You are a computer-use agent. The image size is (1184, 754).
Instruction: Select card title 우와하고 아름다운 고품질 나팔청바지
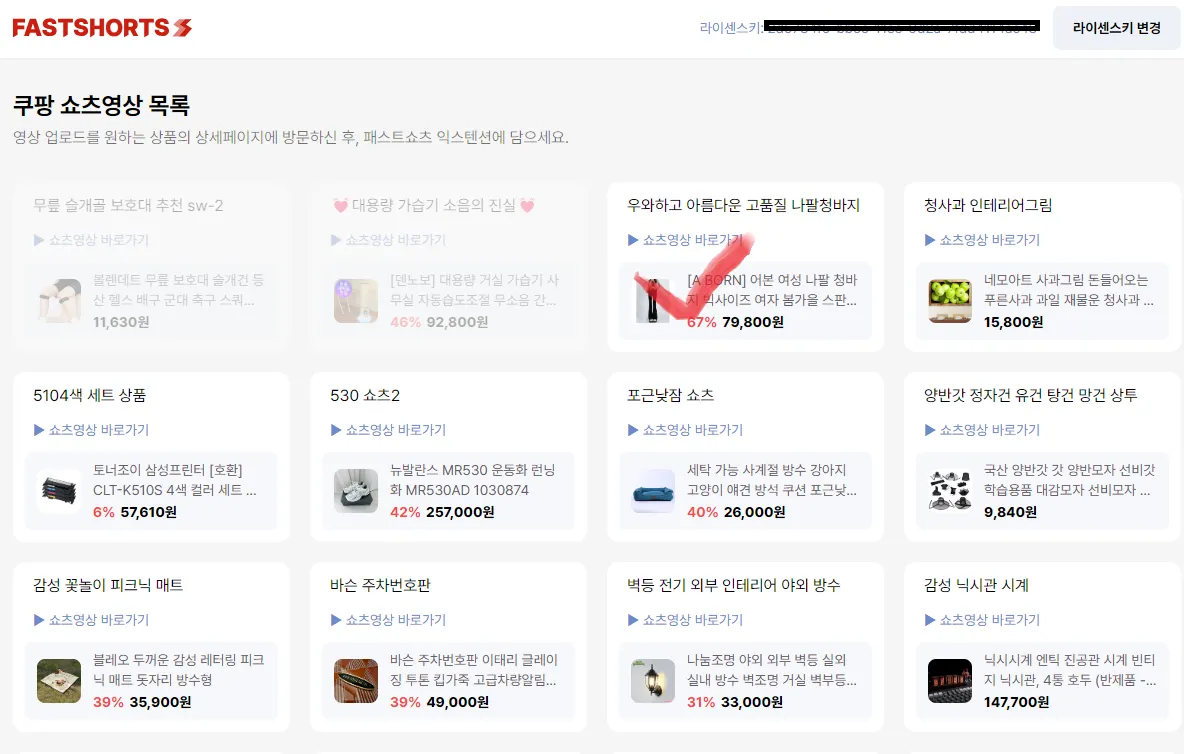744,205
